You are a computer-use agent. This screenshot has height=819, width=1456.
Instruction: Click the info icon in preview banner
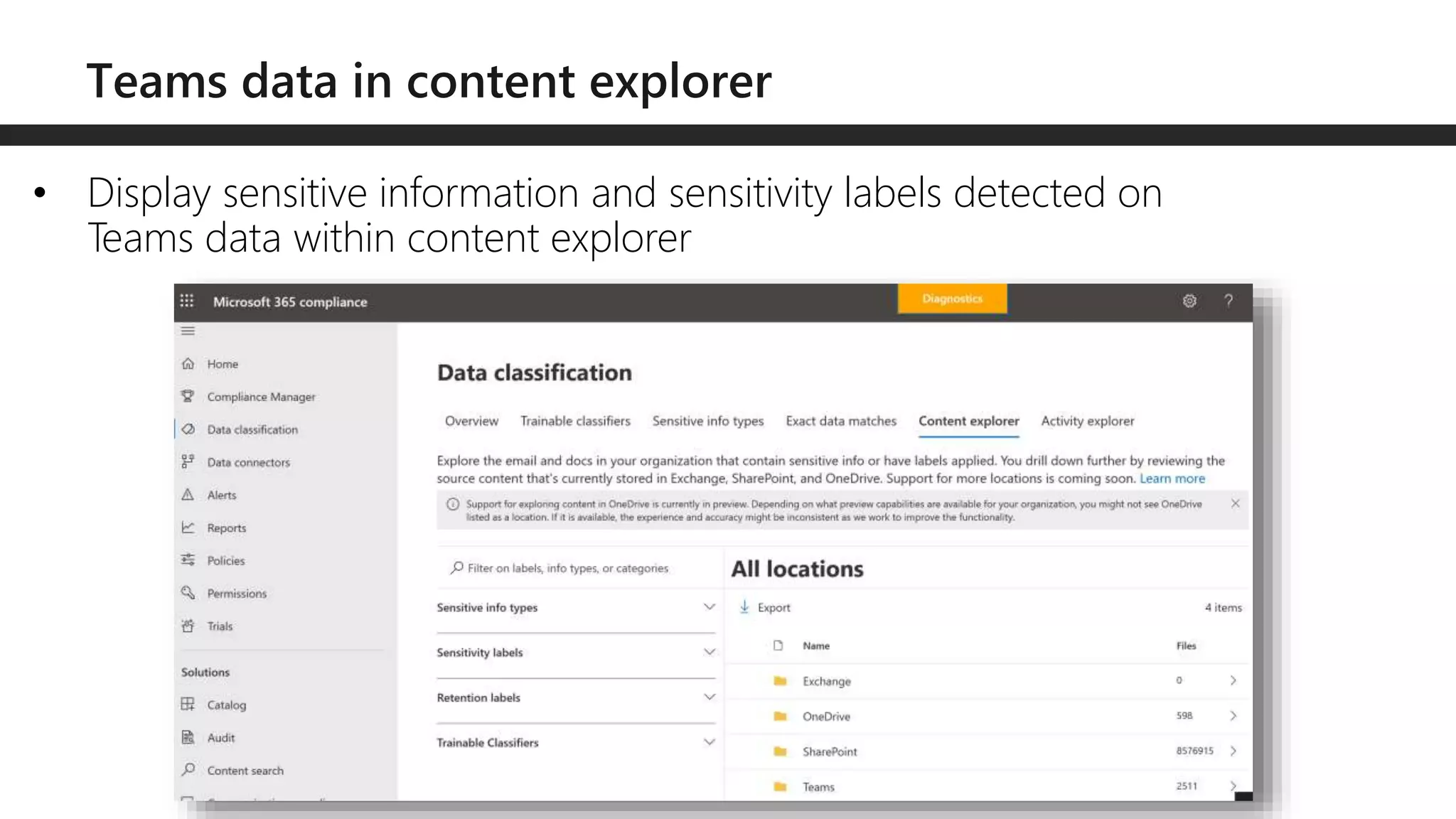point(452,504)
